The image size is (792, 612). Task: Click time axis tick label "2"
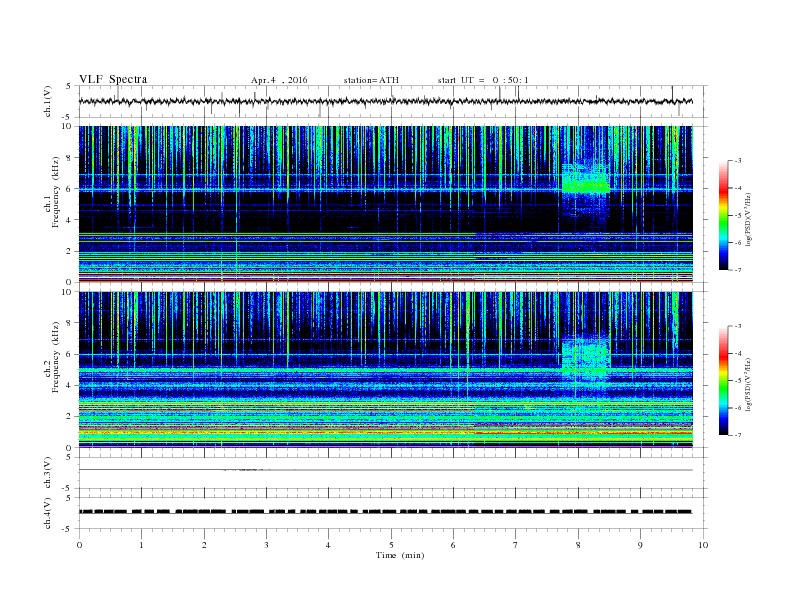(204, 545)
